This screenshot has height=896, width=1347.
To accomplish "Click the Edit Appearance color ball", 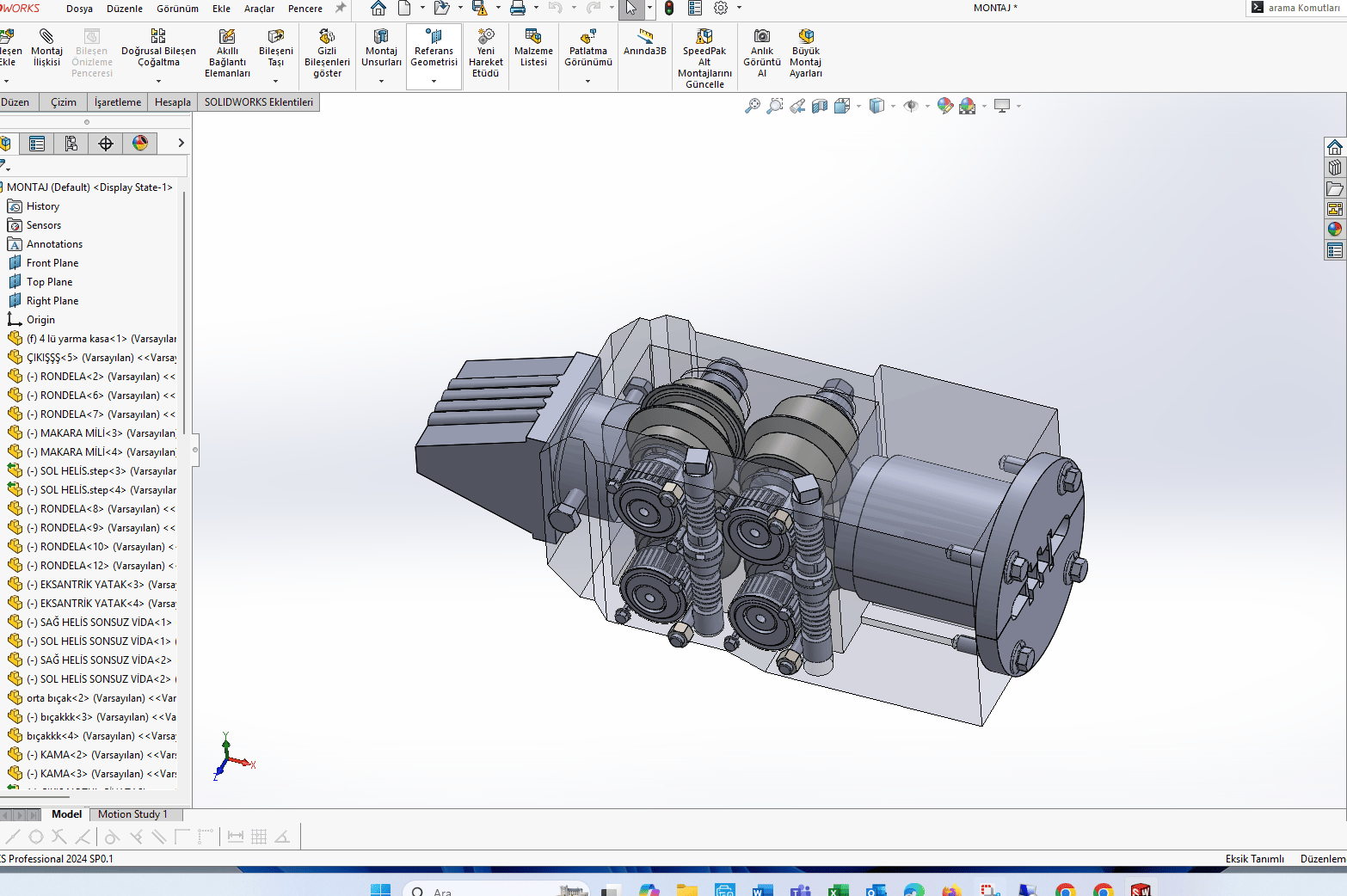I will (944, 106).
